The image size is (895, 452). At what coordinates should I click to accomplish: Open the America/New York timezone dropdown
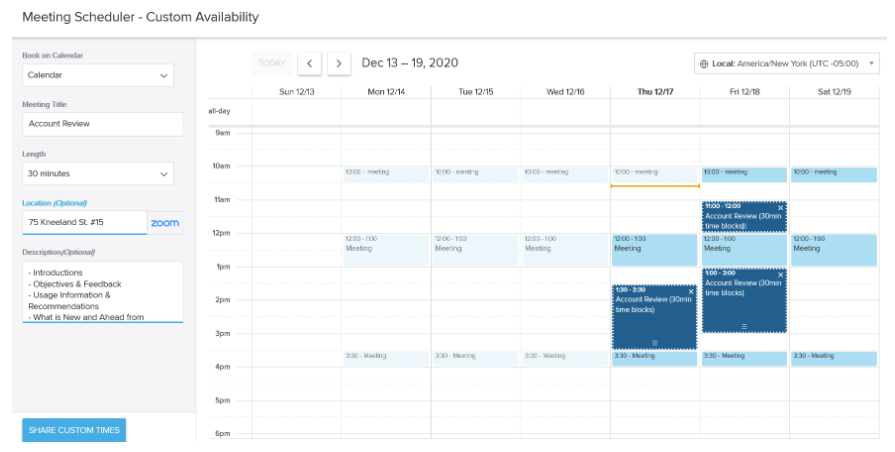click(787, 64)
